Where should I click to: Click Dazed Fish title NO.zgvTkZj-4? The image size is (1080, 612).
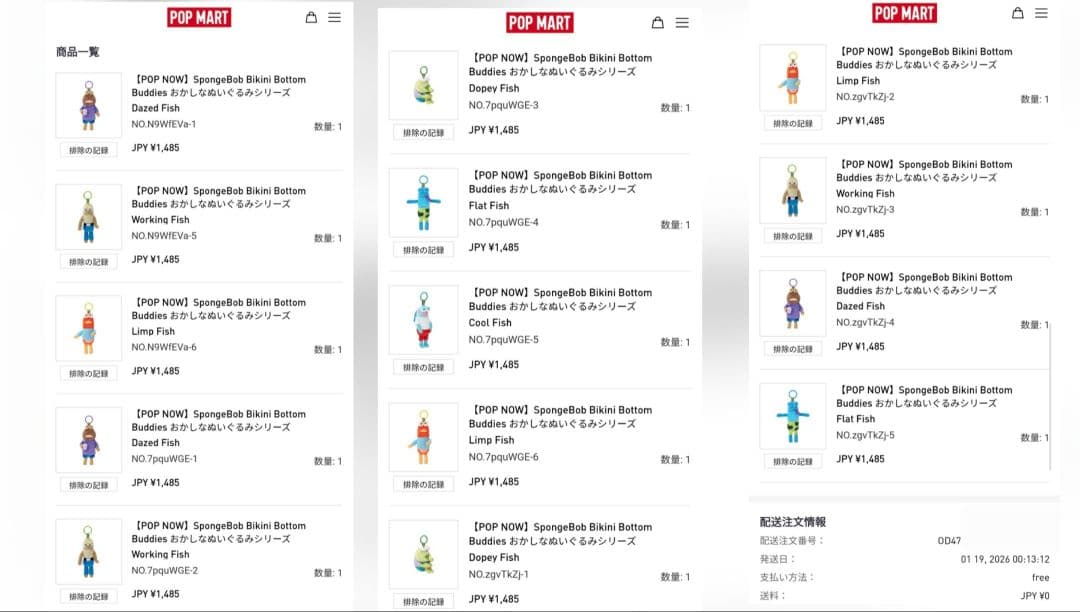860,306
